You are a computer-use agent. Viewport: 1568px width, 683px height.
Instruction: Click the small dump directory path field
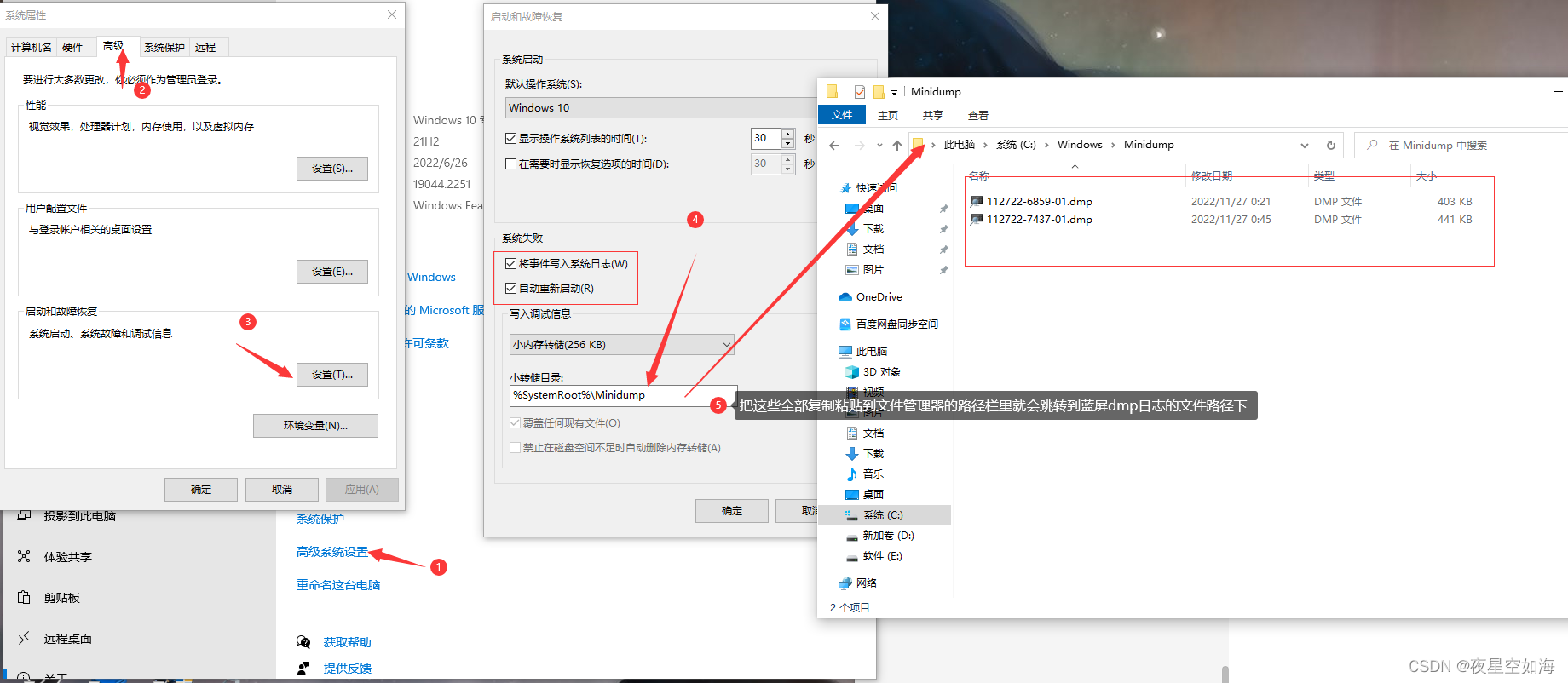(623, 395)
